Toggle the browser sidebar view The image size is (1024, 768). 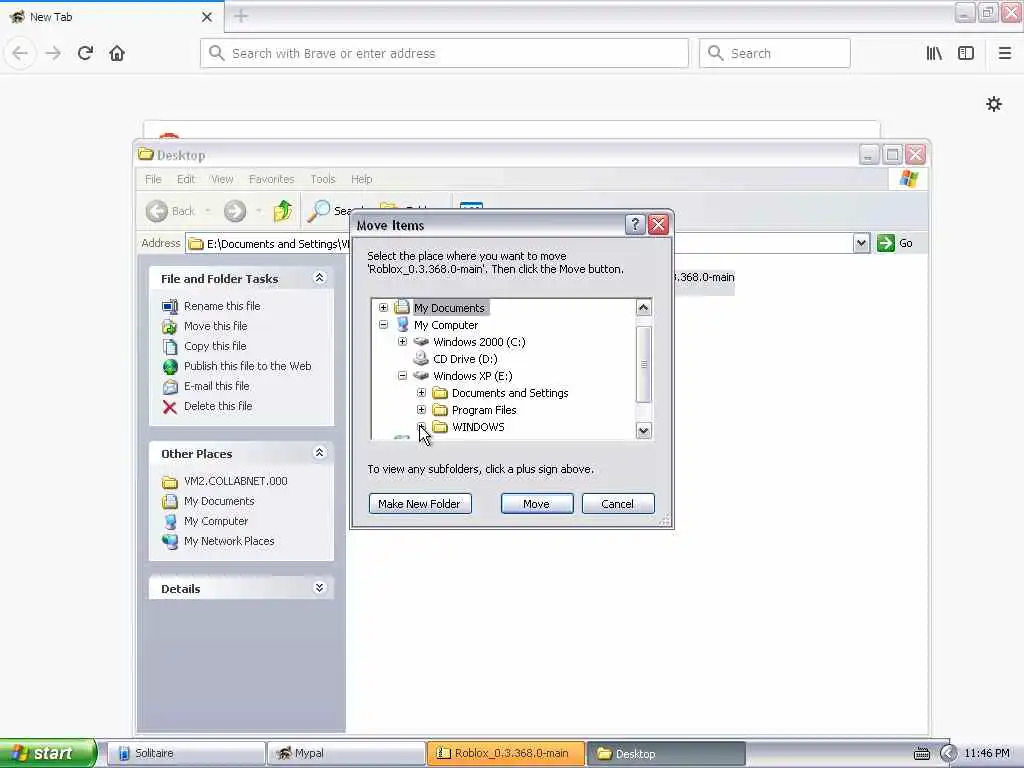[966, 53]
